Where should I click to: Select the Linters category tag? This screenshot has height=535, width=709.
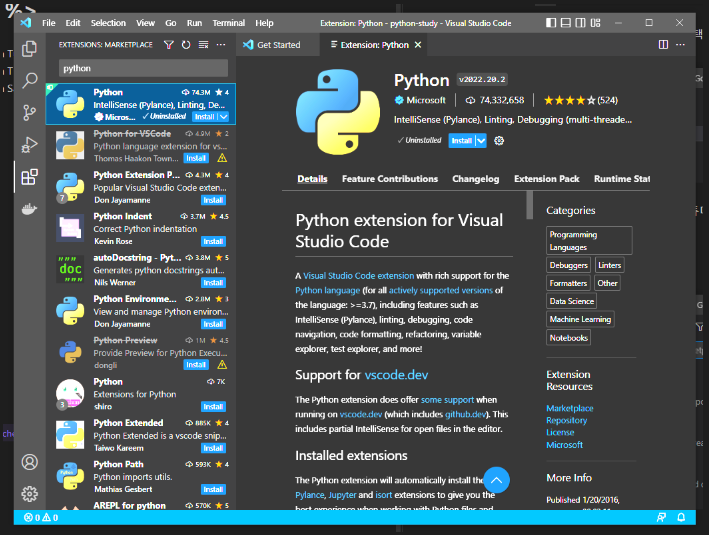tap(609, 265)
